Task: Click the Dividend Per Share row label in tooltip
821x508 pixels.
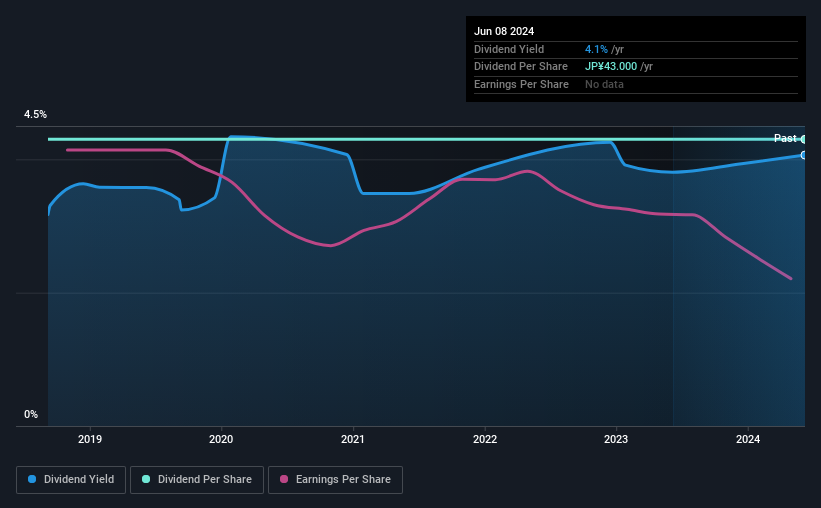Action: click(520, 67)
